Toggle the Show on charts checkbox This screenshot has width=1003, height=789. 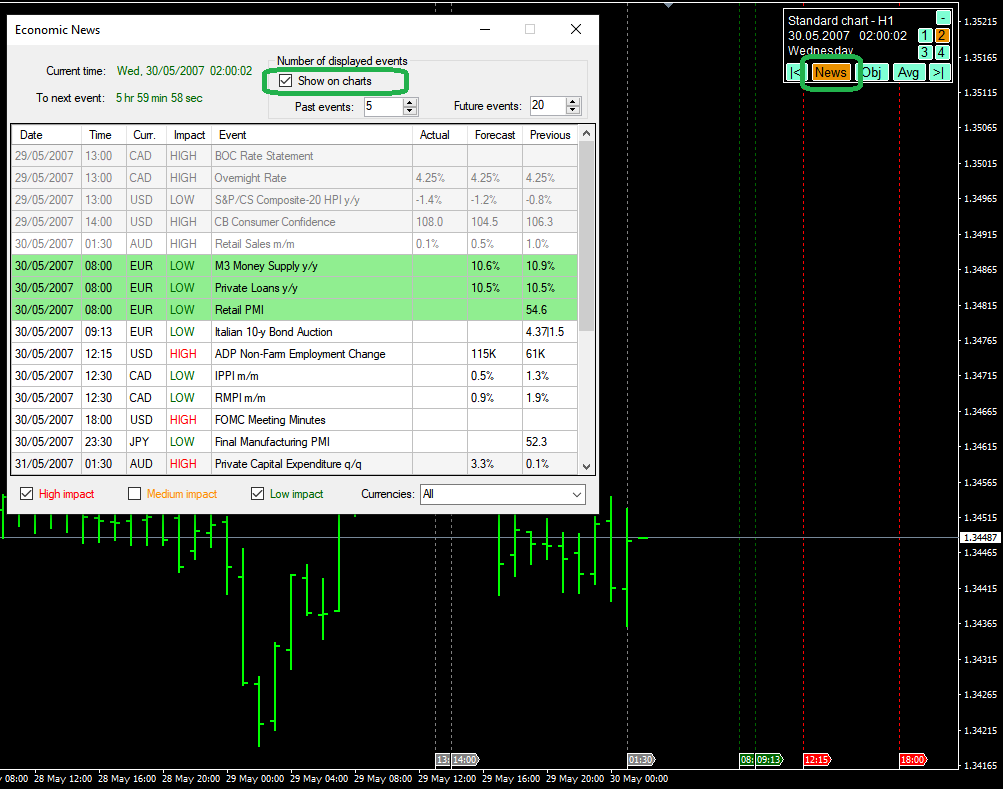(285, 81)
